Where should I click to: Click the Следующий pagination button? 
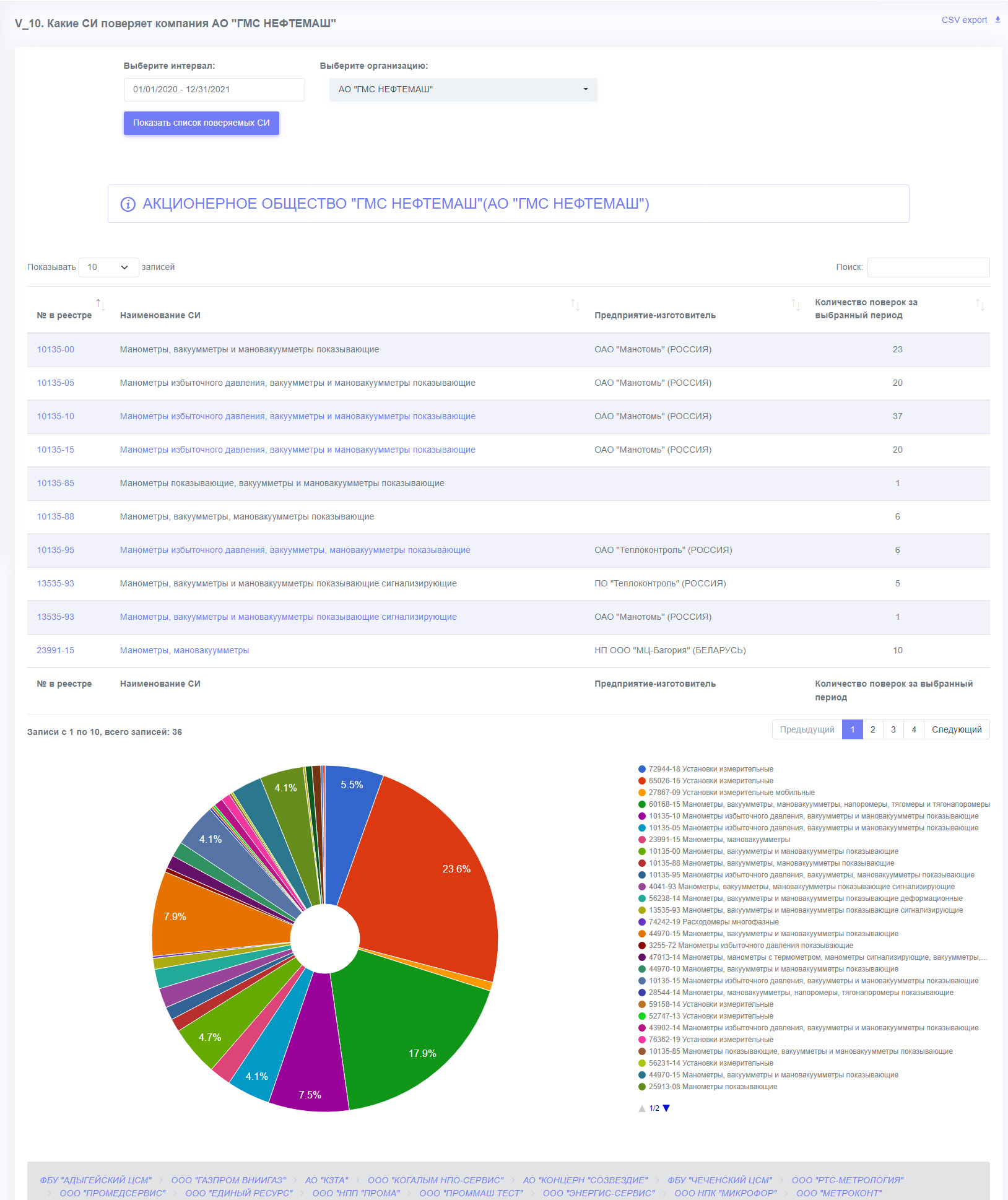pyautogui.click(x=957, y=729)
